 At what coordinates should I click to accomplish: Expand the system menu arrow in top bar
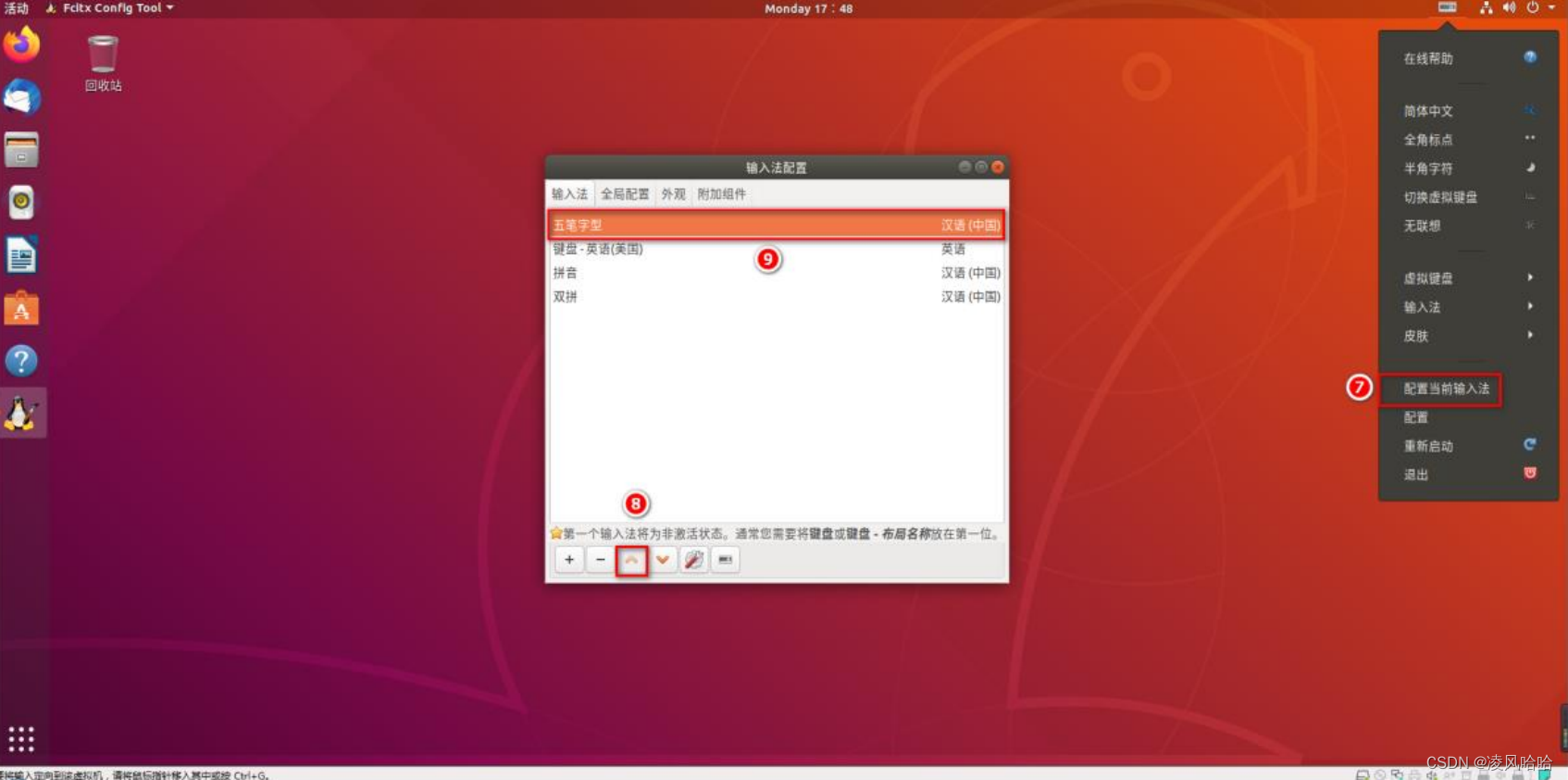coord(1552,7)
